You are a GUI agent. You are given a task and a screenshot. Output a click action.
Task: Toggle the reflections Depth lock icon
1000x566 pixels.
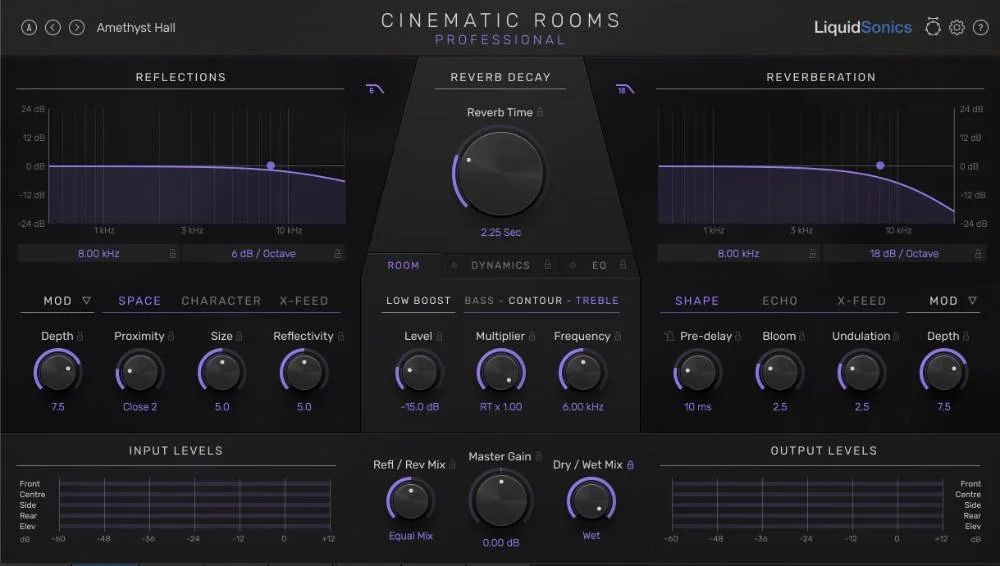pyautogui.click(x=80, y=336)
